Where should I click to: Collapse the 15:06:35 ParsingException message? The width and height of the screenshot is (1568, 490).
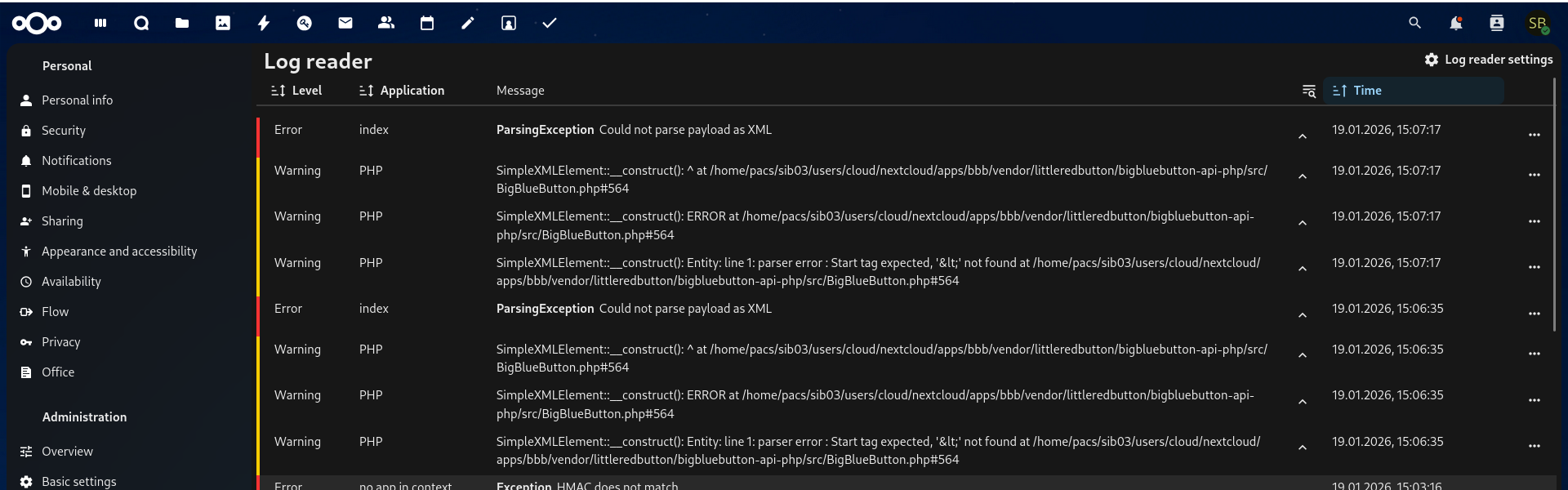point(1303,315)
